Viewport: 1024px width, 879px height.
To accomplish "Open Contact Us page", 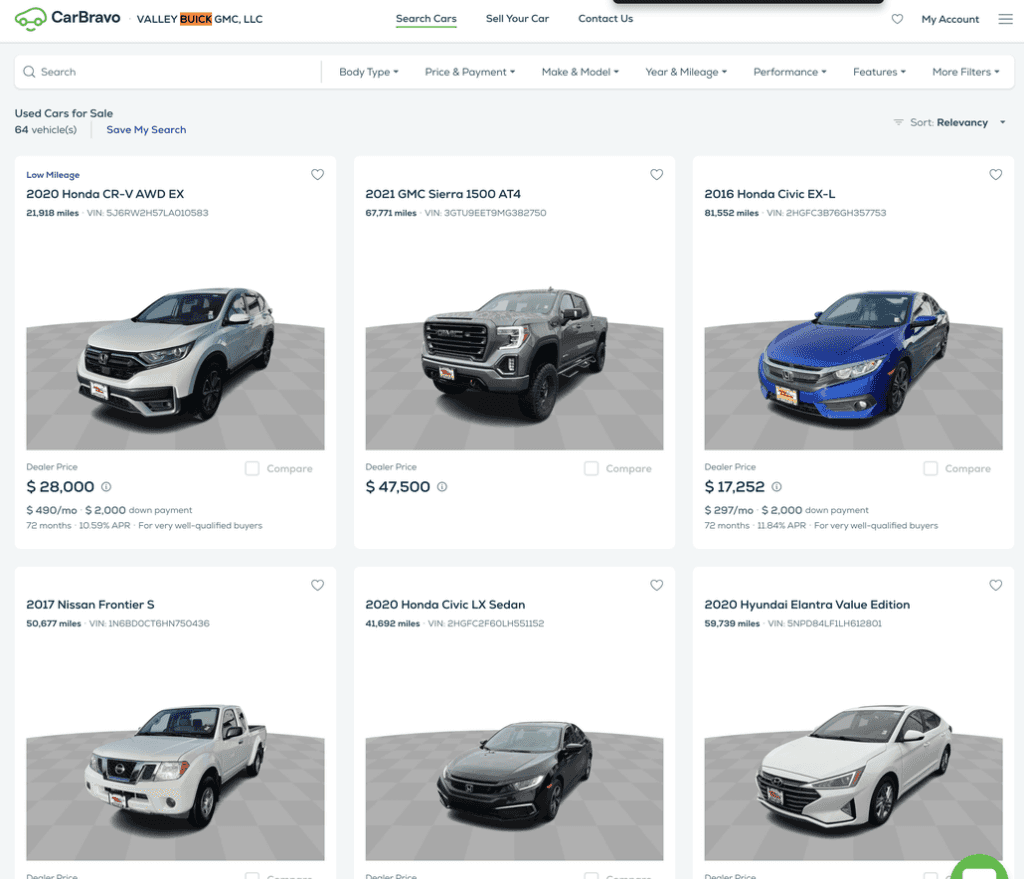I will click(x=605, y=18).
